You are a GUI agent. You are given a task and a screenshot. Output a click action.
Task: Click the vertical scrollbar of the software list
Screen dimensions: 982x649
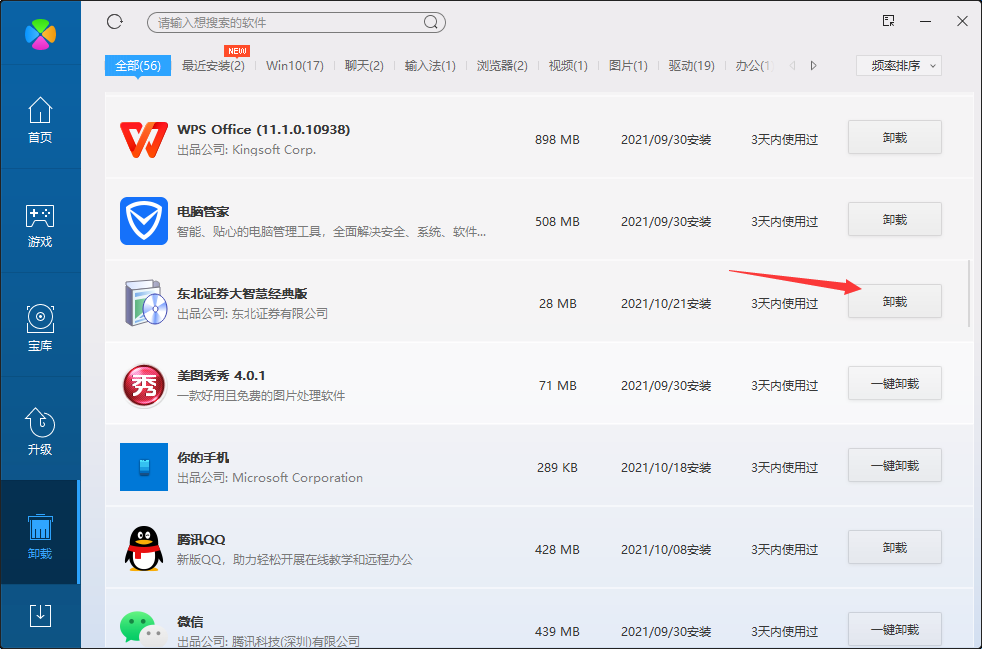(x=969, y=294)
